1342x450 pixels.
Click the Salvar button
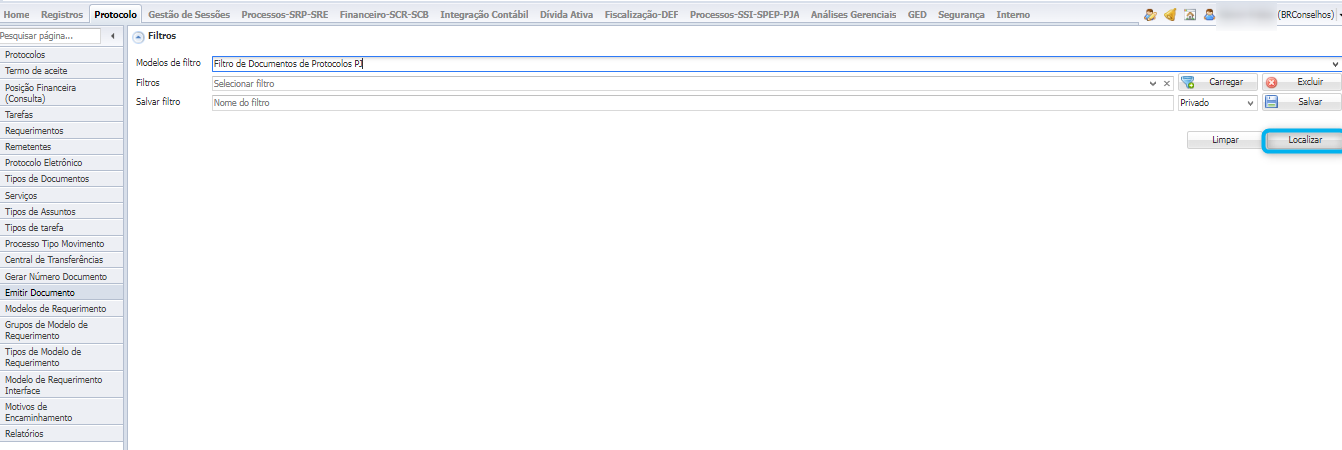click(1301, 103)
